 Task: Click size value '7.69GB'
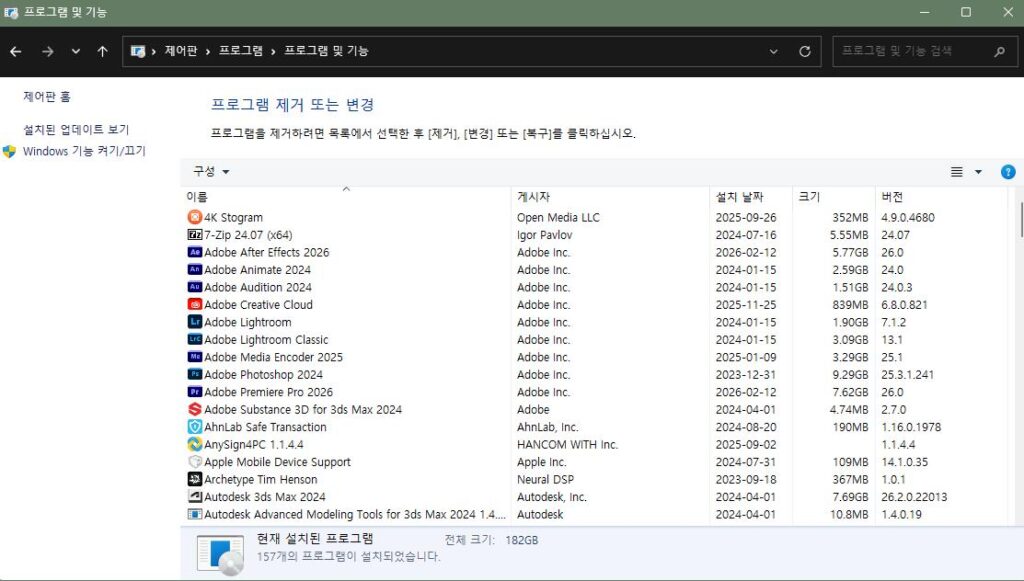850,496
